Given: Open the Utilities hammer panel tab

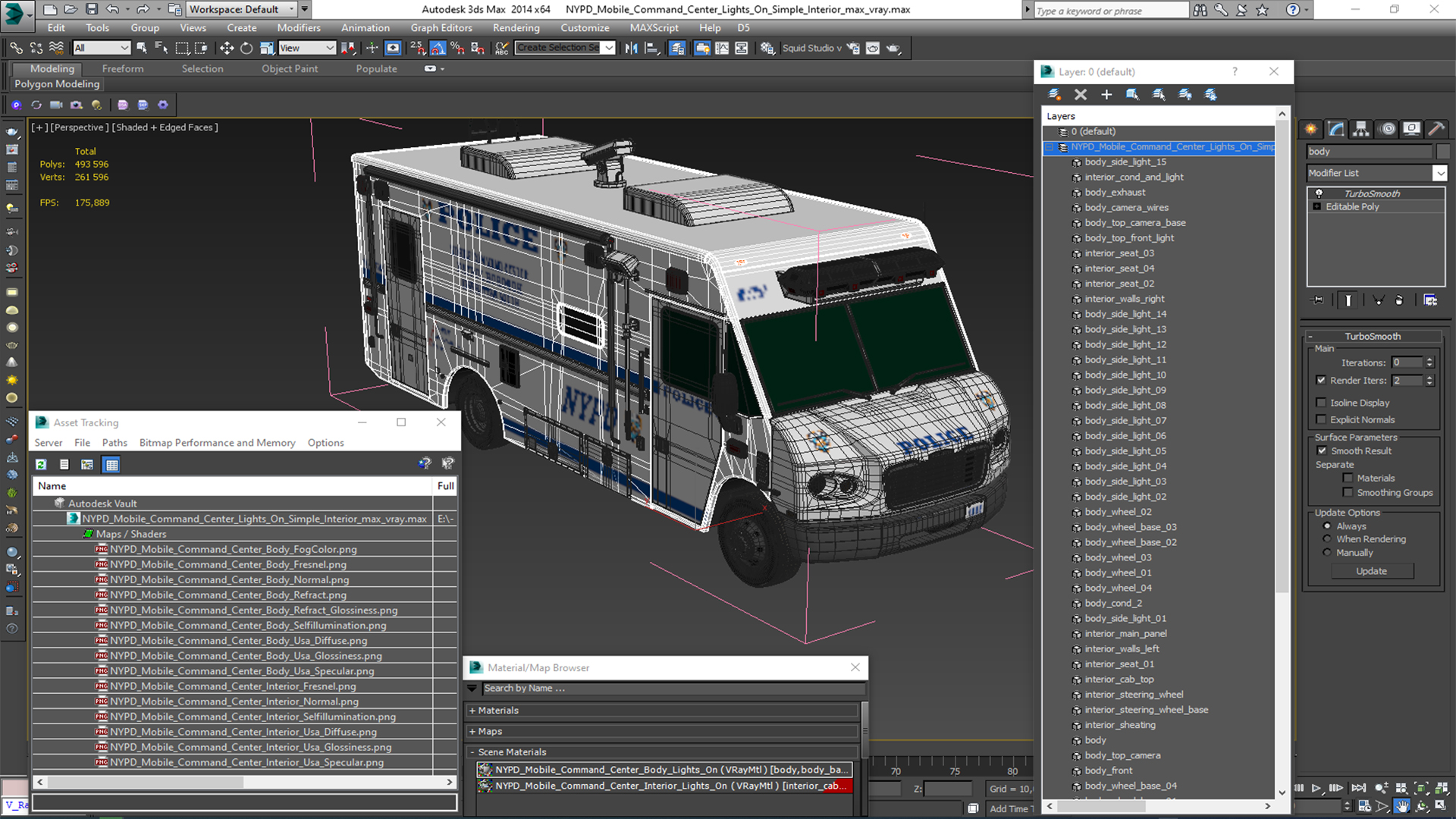Looking at the screenshot, I should 1436,129.
